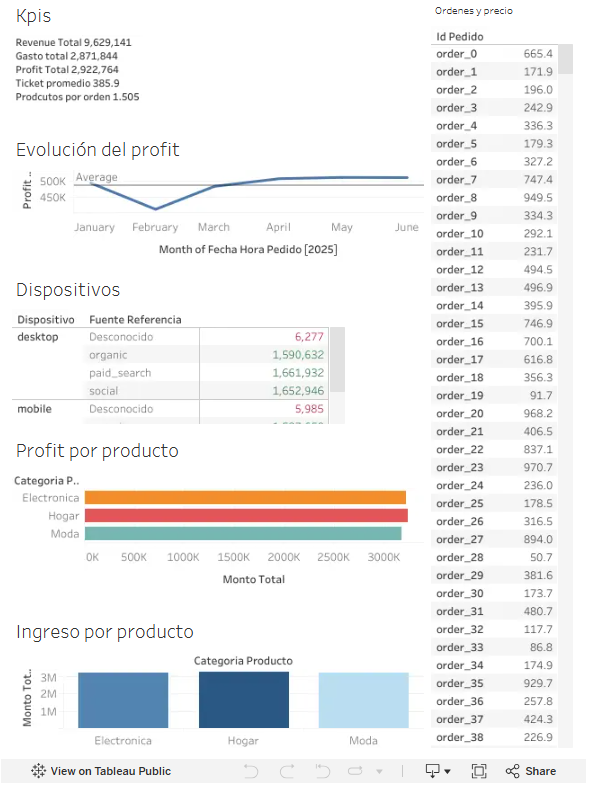Click the Revert icon in toolbar

[323, 771]
